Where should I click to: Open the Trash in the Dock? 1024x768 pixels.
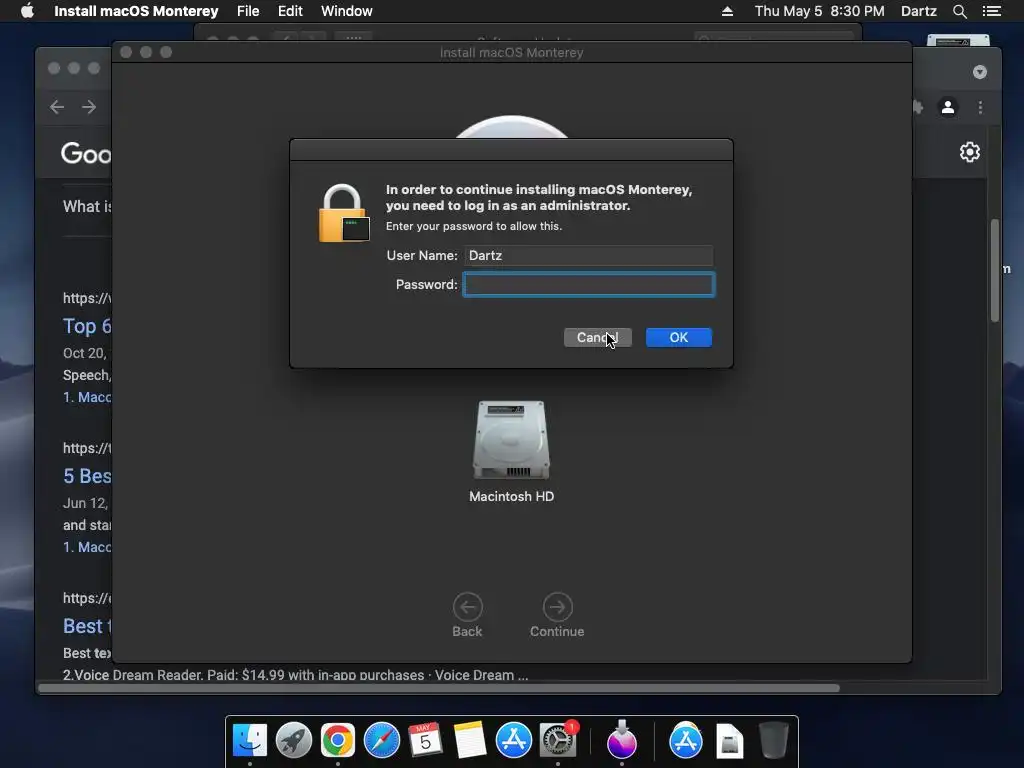coord(774,741)
